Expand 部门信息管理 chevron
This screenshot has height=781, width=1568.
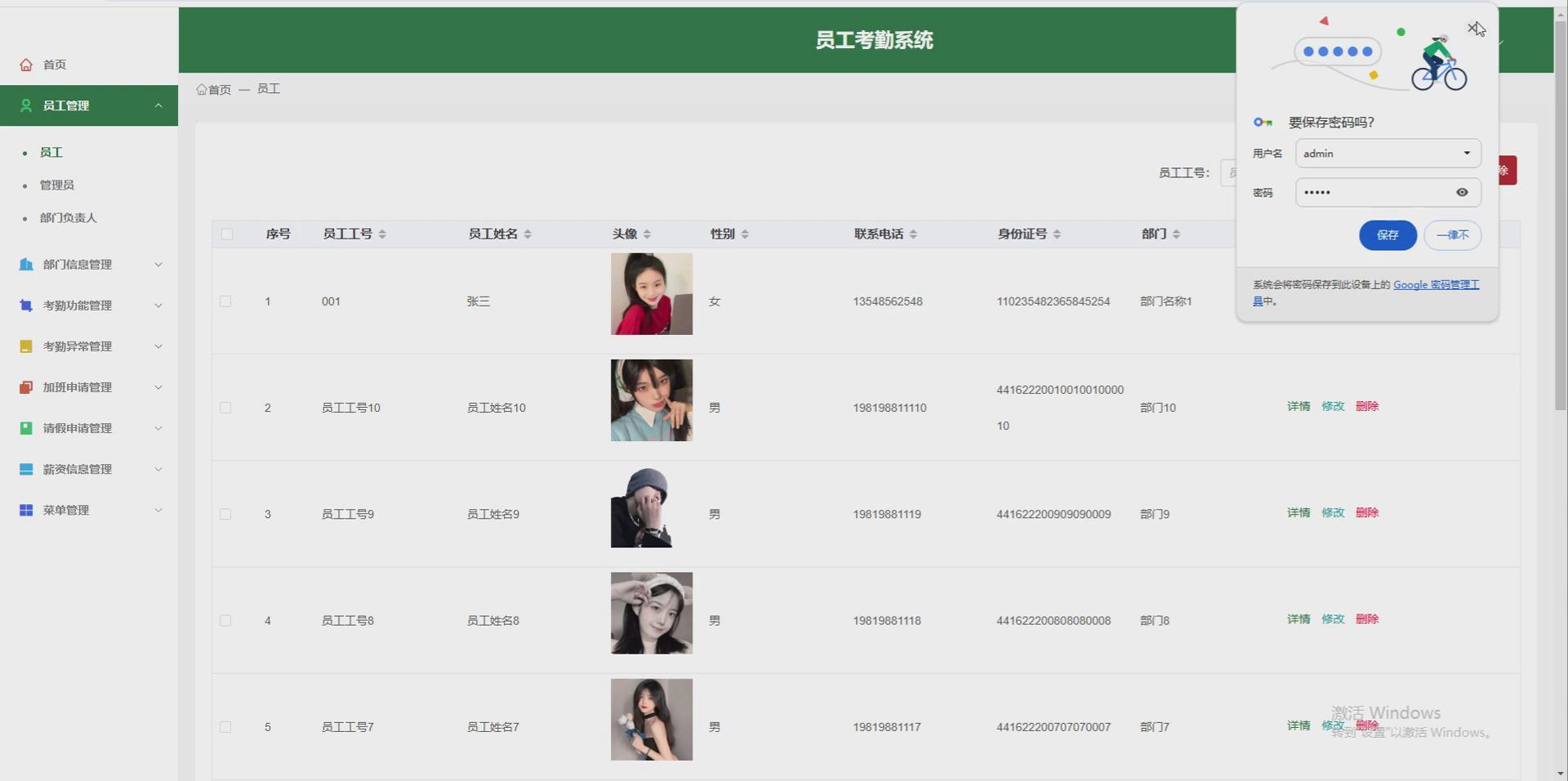tap(158, 265)
